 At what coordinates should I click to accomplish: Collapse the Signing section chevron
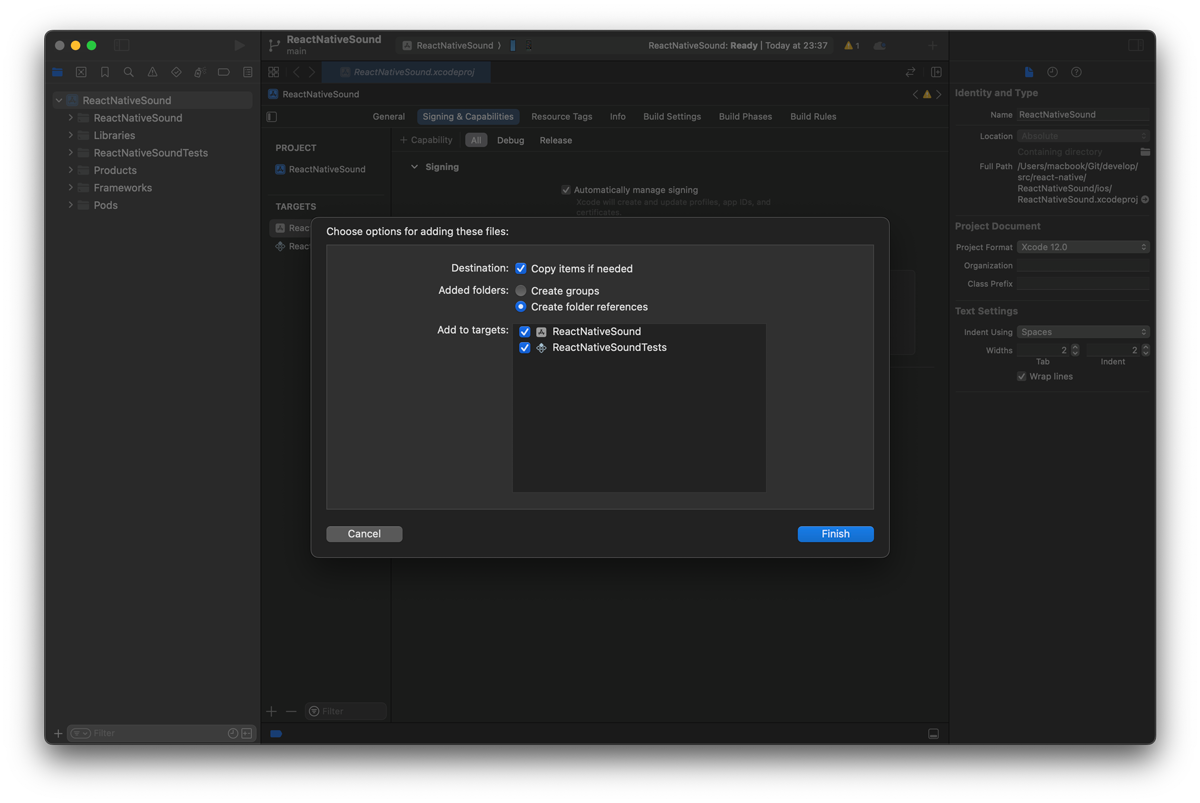414,167
